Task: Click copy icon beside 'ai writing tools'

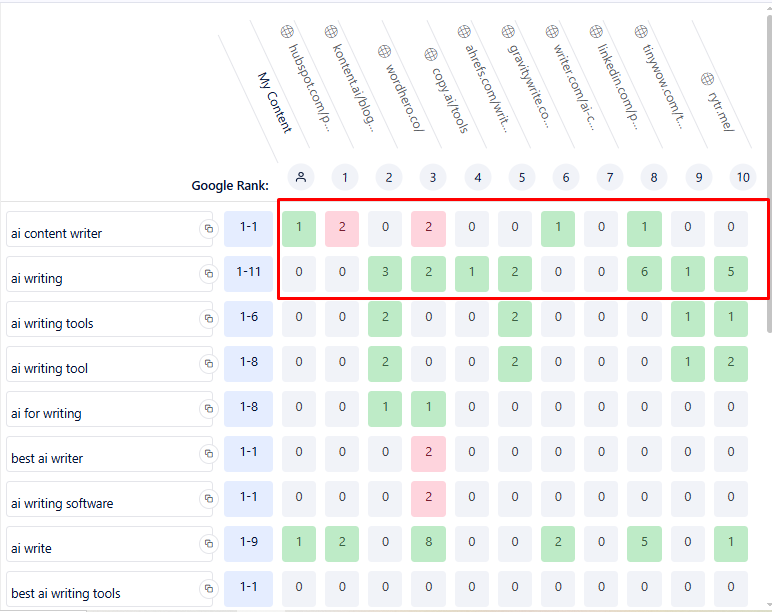Action: 208,319
